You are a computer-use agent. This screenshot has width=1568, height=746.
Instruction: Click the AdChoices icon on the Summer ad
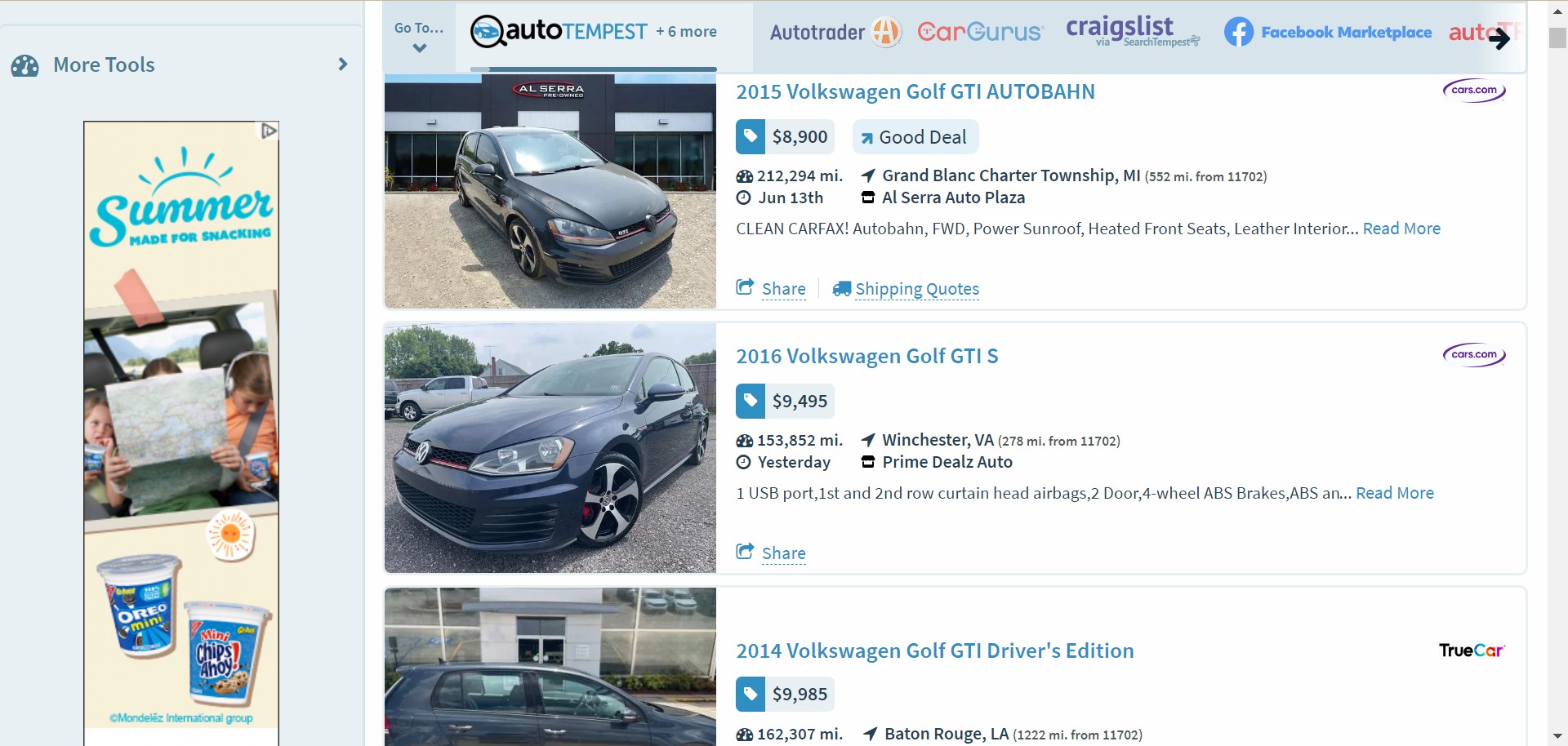point(269,131)
